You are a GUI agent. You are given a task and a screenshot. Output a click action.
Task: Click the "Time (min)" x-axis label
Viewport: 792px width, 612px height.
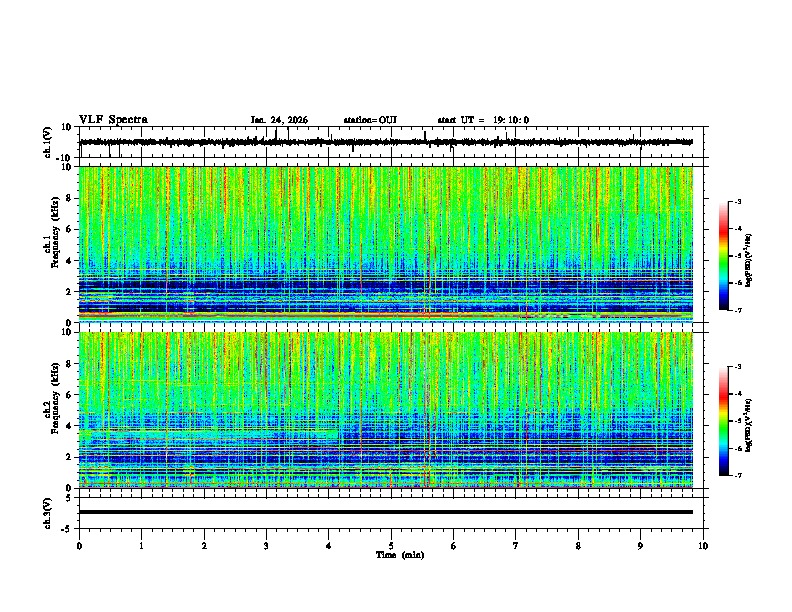point(400,555)
